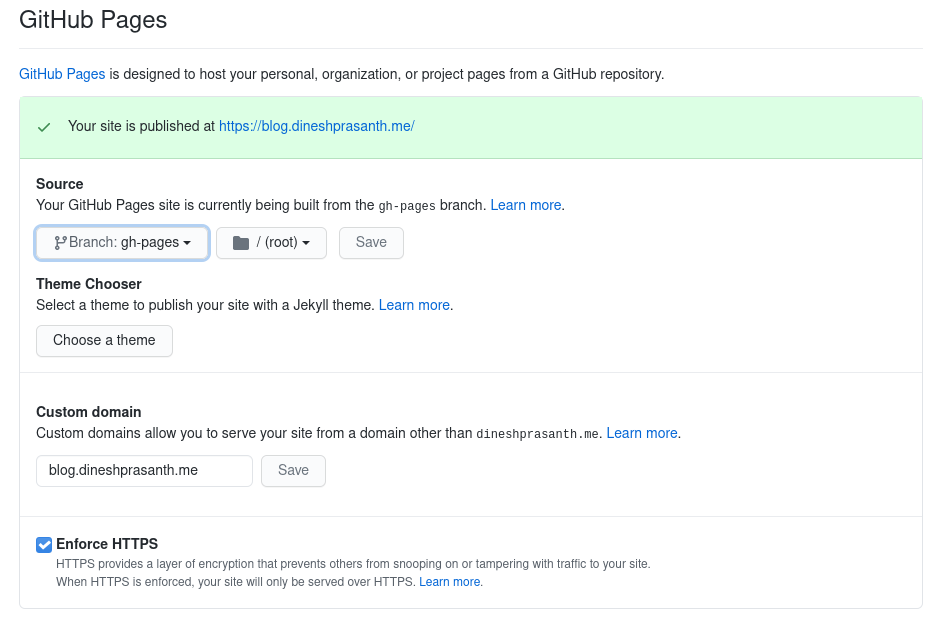Screen dimensions: 942x618
Task: Click the GitHub Pages page heading
Action: (93, 19)
